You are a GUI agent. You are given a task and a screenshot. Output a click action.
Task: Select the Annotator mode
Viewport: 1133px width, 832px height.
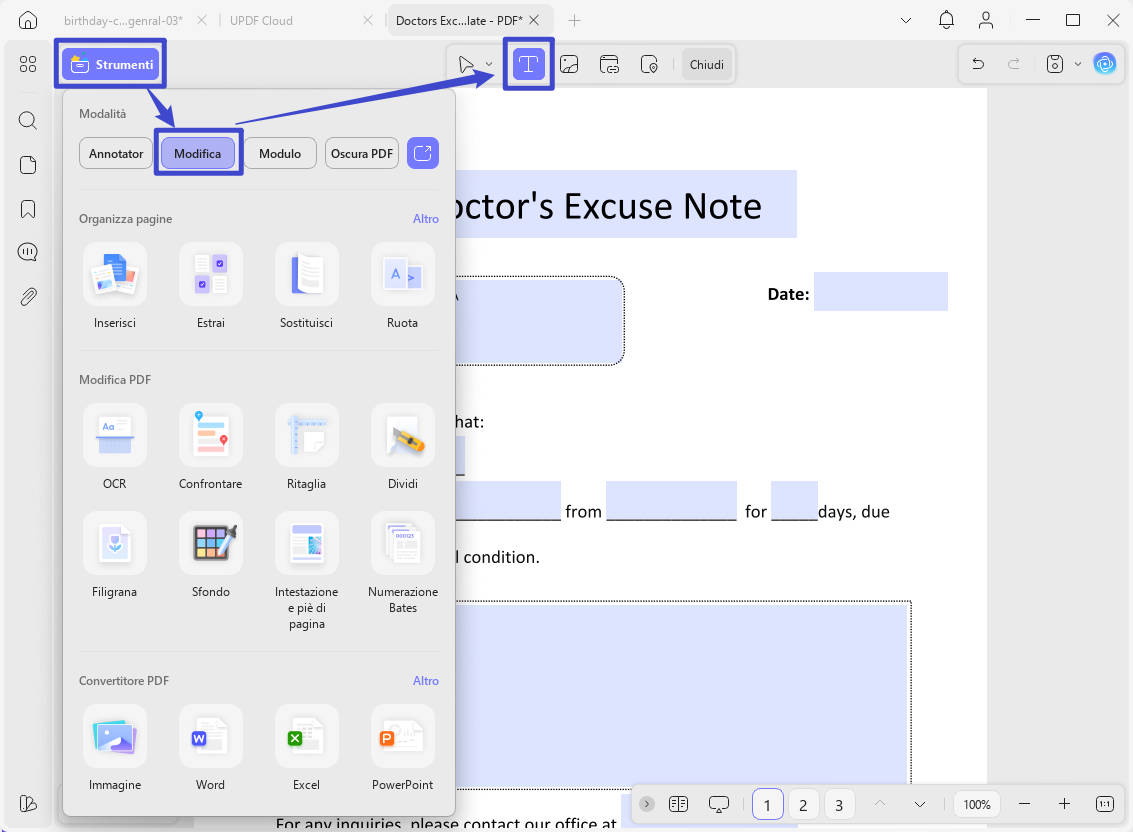tap(116, 153)
